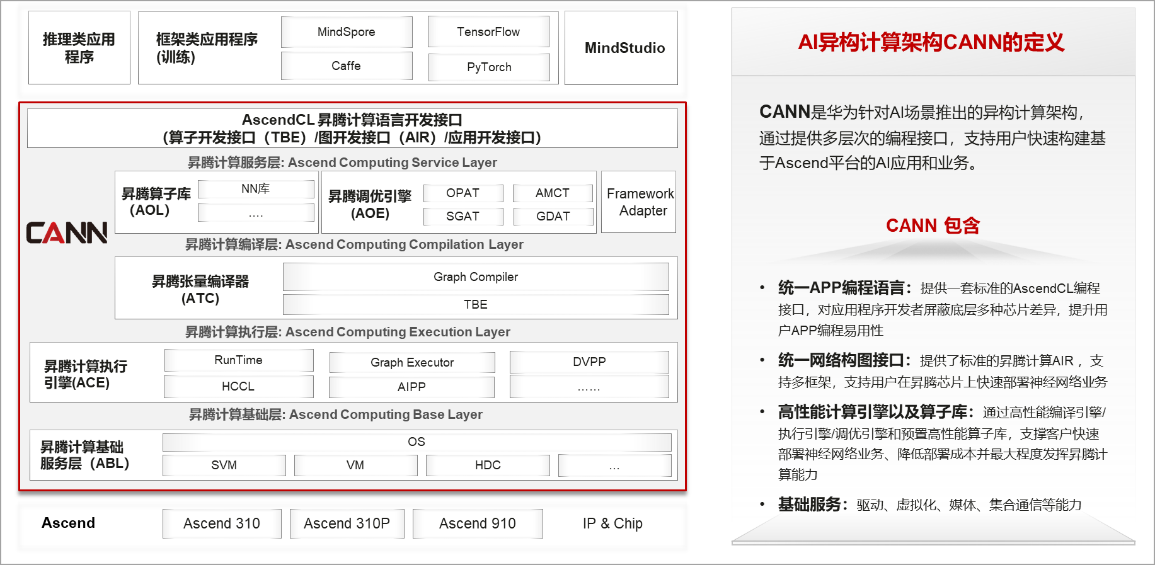Select the OPAT box
1155x565 pixels.
463,193
